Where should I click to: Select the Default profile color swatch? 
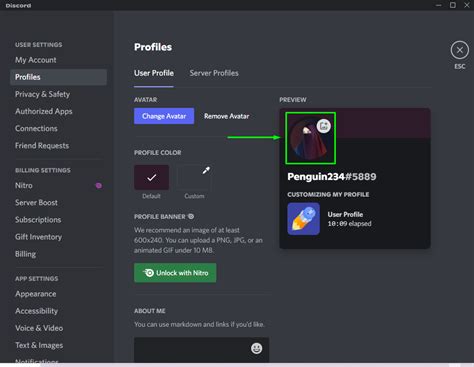coord(151,177)
